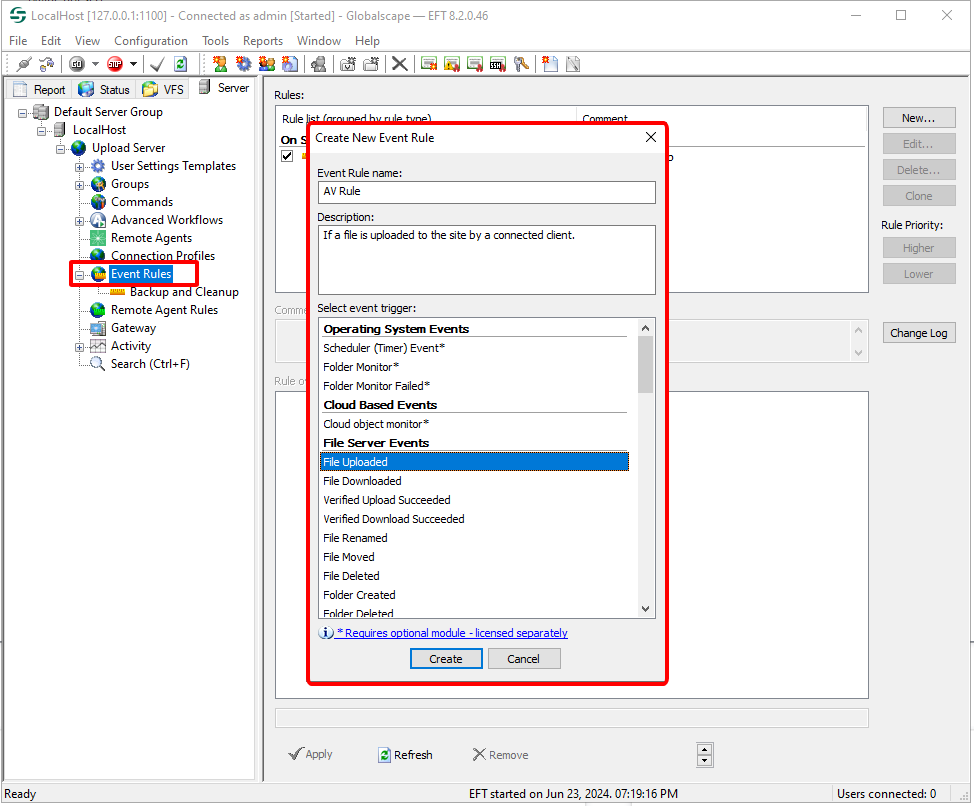Click the Advanced Workflows tree icon
Viewport: 974px width, 806px height.
click(98, 220)
